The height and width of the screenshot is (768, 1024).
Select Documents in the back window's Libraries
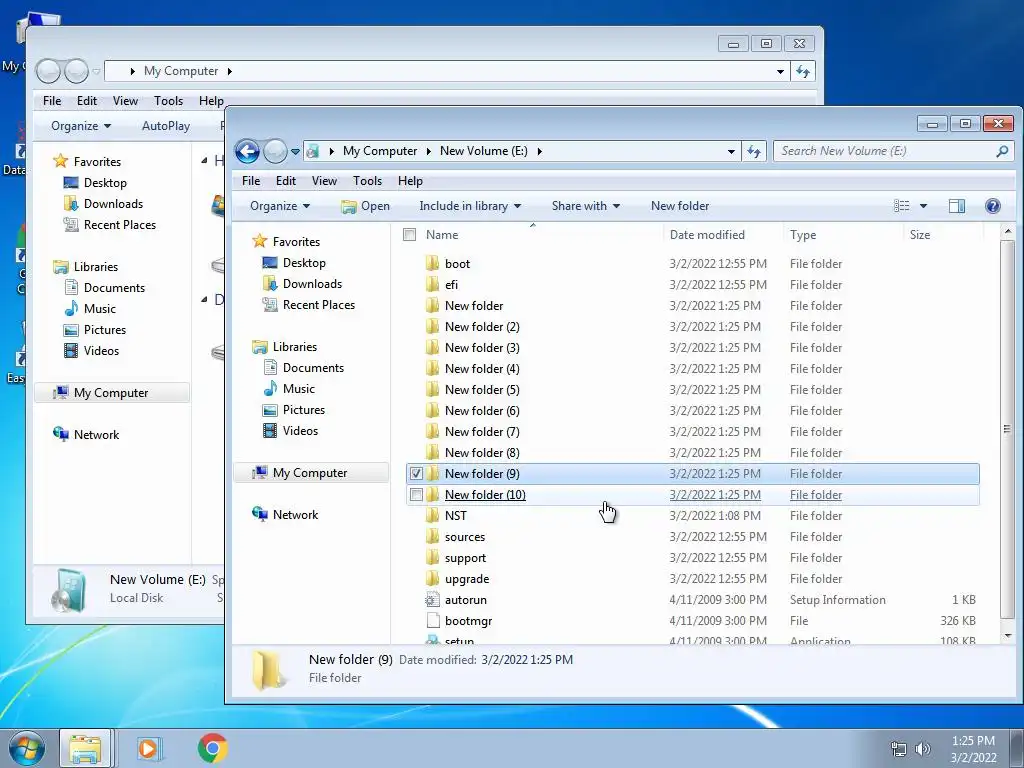coord(114,288)
